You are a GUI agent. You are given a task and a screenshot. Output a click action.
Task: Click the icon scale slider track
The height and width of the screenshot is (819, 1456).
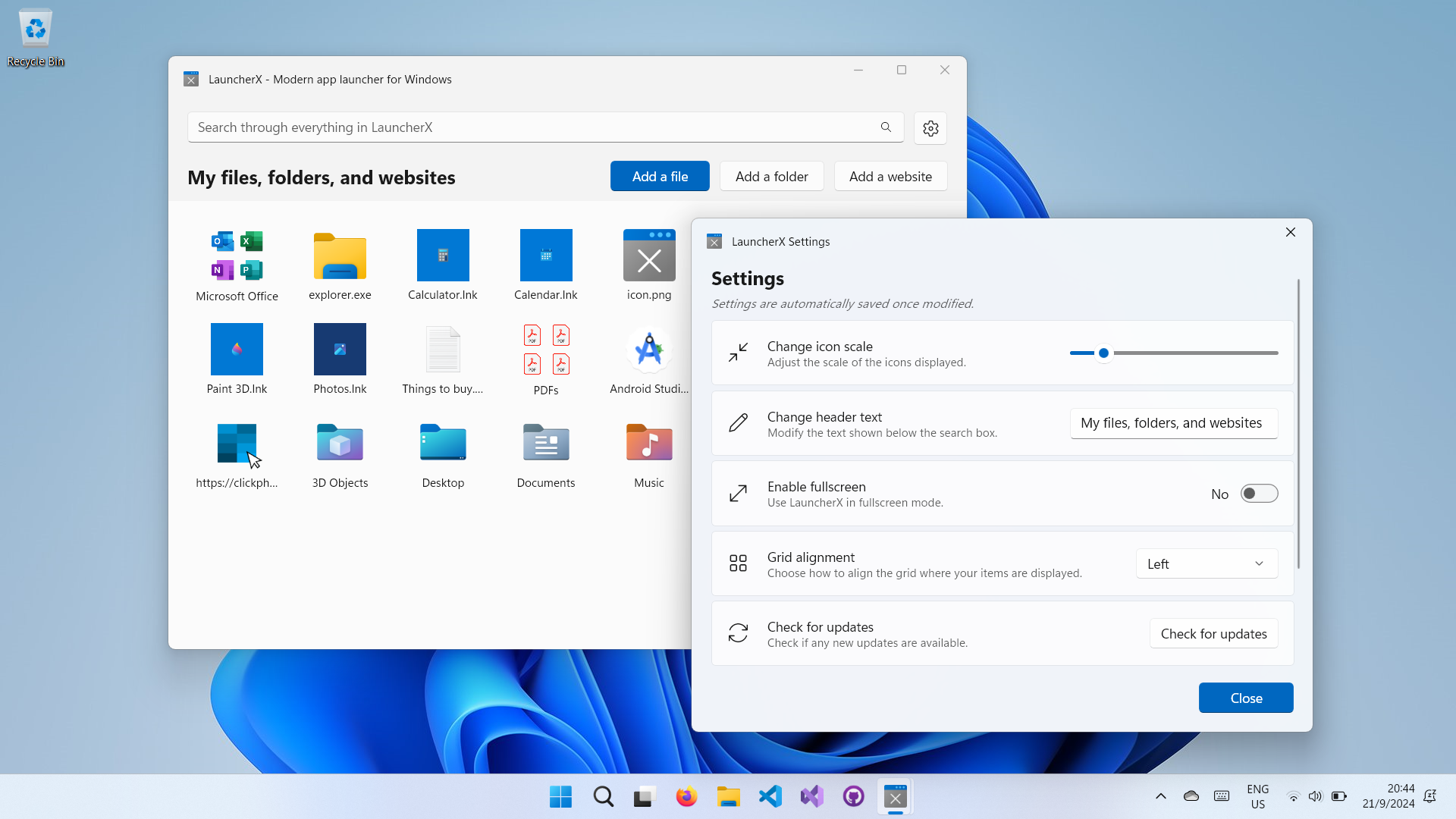(1174, 353)
